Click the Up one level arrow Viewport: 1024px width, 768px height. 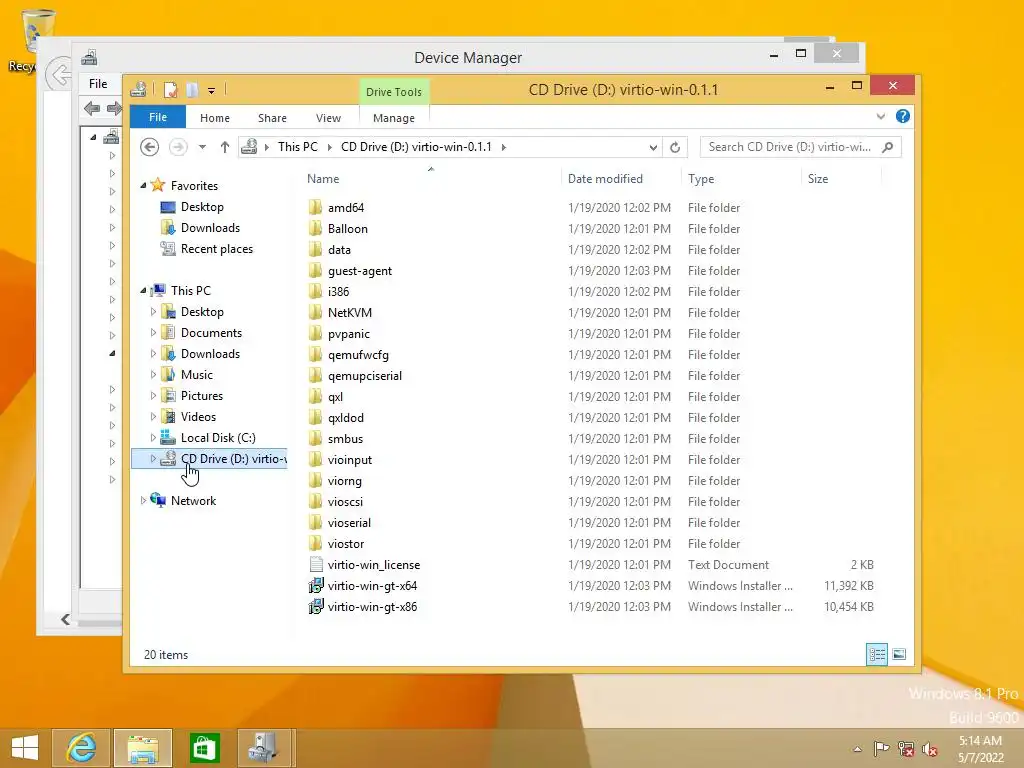pos(225,147)
